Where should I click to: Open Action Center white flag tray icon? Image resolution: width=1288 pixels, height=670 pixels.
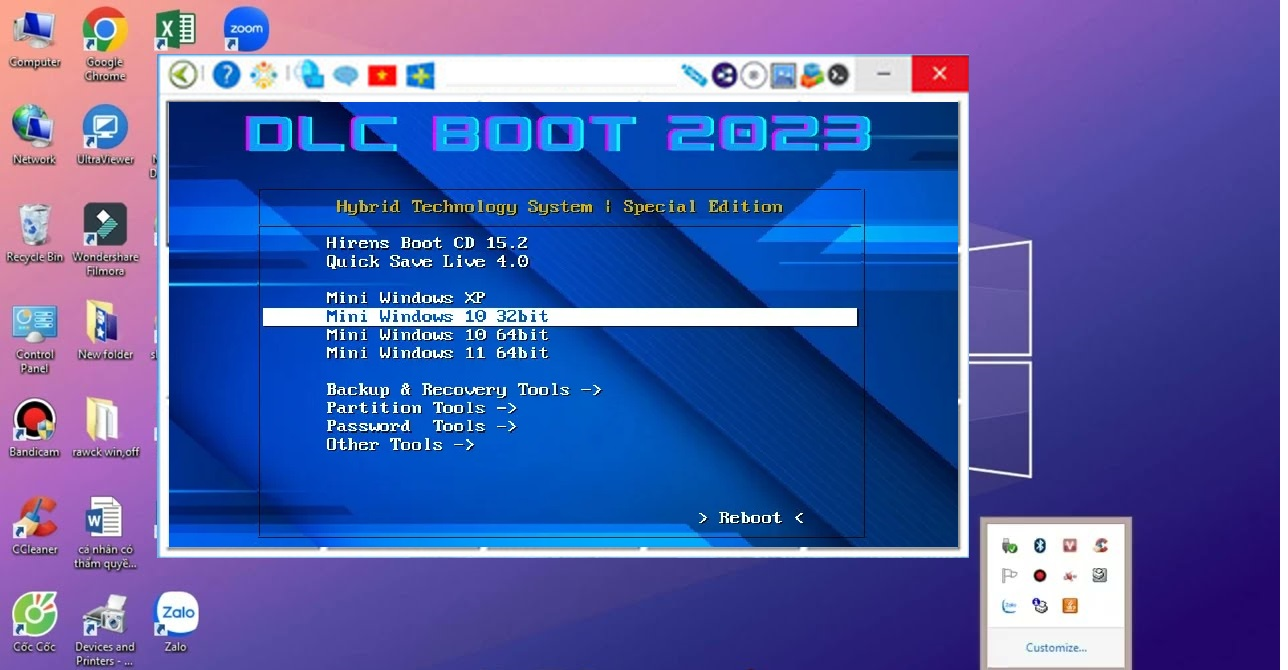pyautogui.click(x=1010, y=576)
